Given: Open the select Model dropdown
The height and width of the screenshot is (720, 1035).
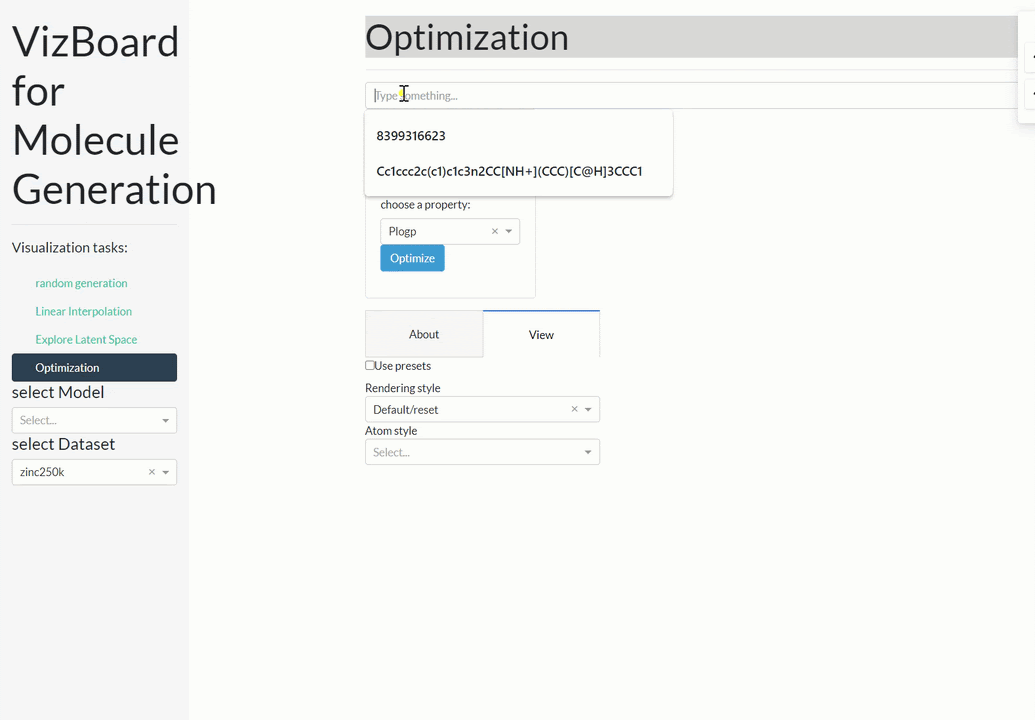Looking at the screenshot, I should (x=94, y=420).
